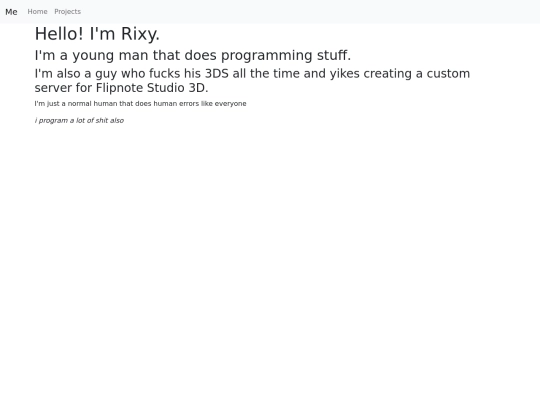540x405 pixels.
Task: Open the Home nav link
Action: click(37, 12)
